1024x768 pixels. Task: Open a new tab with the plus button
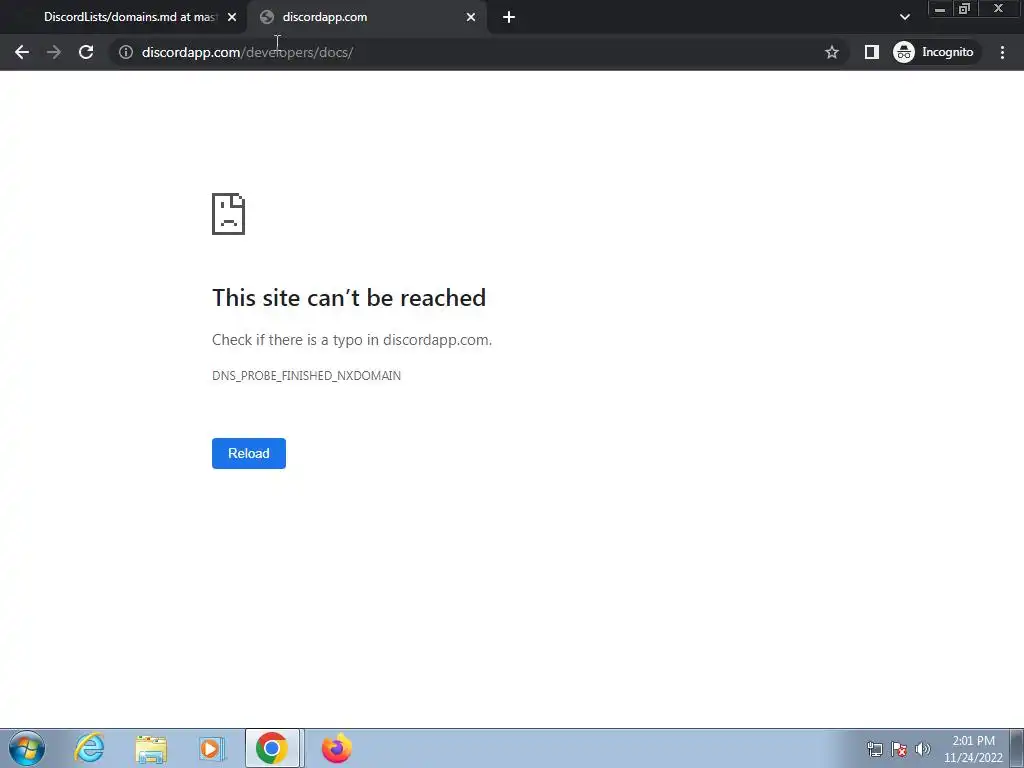(x=509, y=17)
